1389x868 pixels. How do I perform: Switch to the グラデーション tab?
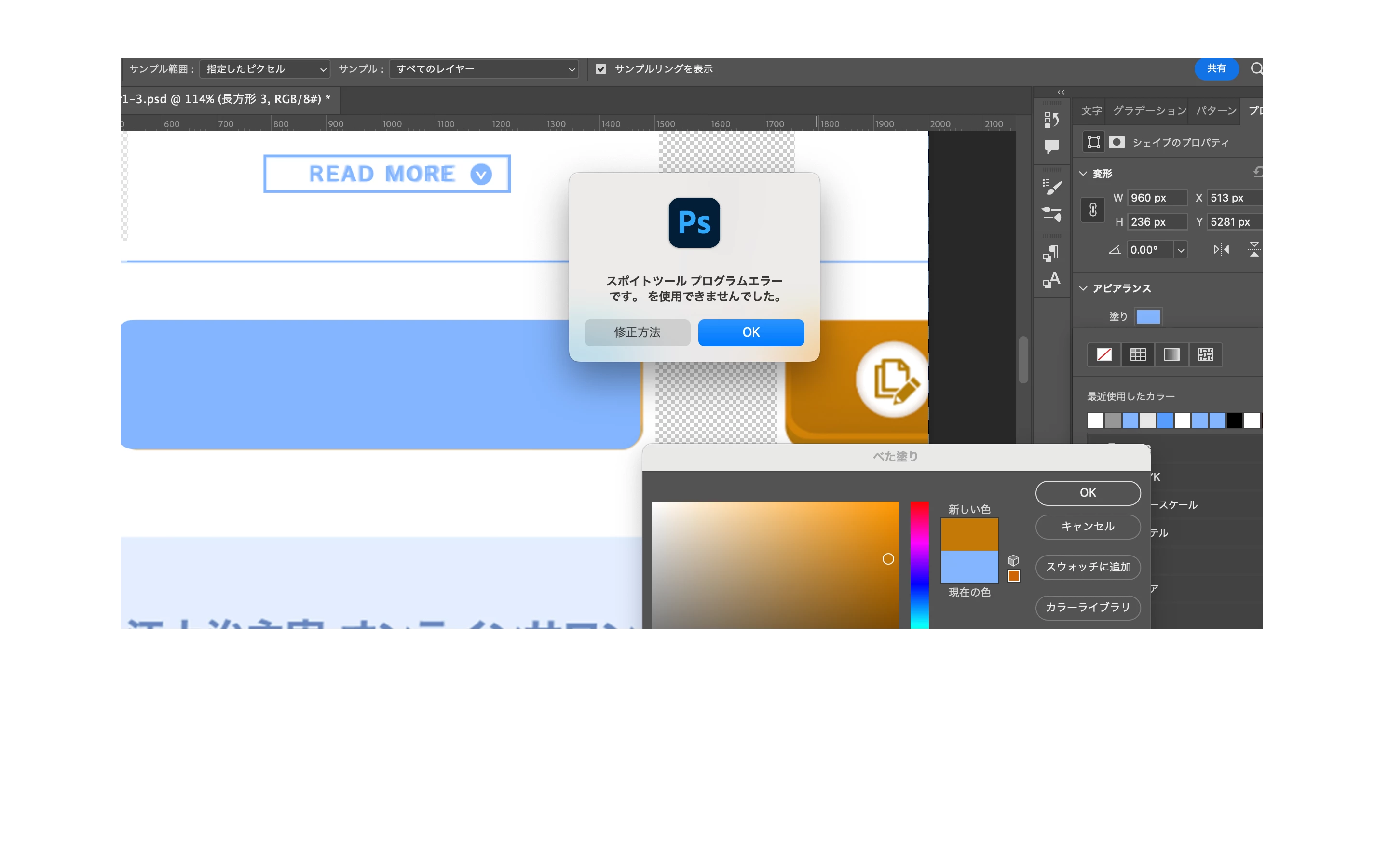coord(1150,110)
